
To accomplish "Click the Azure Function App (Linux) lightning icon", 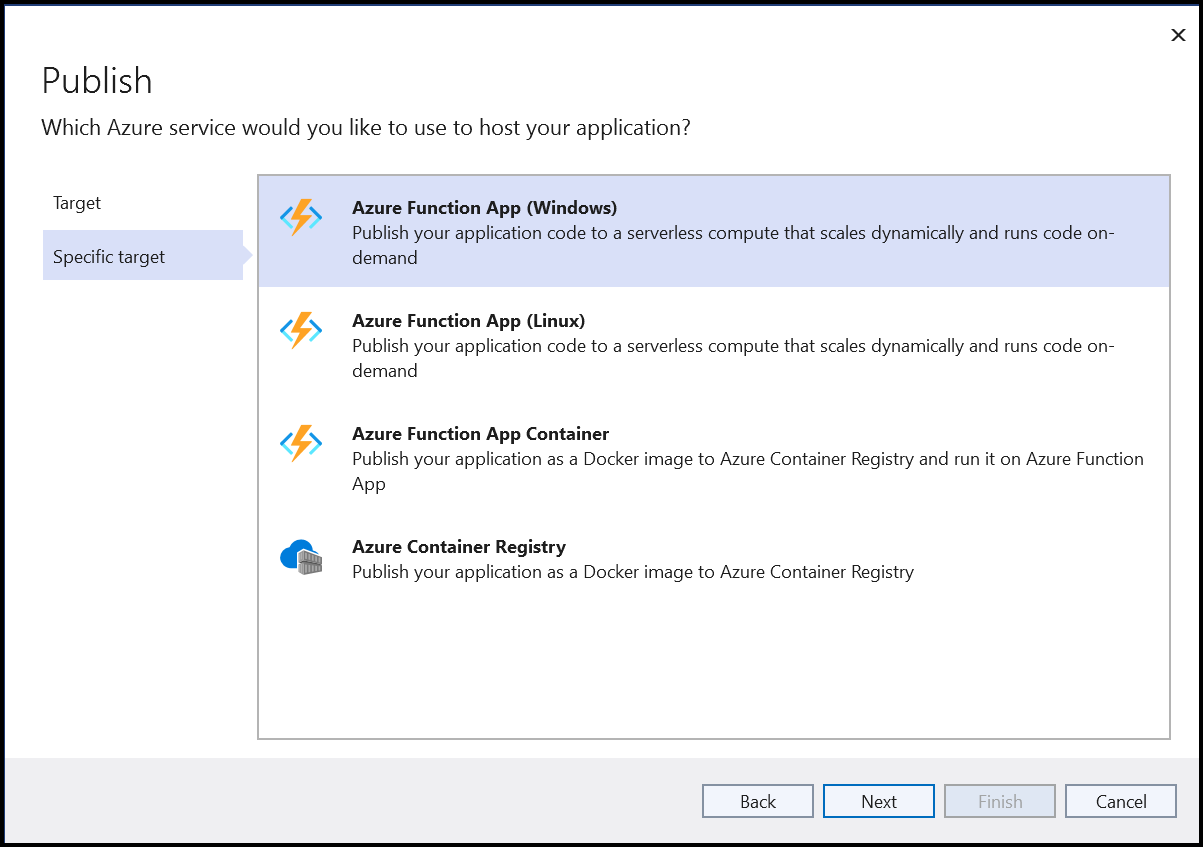I will pyautogui.click(x=301, y=328).
